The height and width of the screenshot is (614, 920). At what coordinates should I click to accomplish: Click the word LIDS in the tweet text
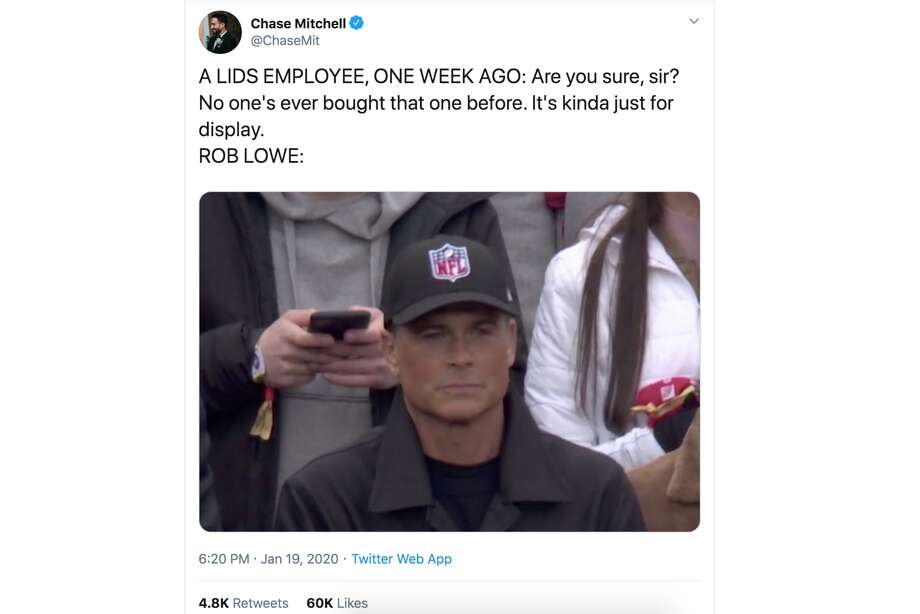point(237,75)
